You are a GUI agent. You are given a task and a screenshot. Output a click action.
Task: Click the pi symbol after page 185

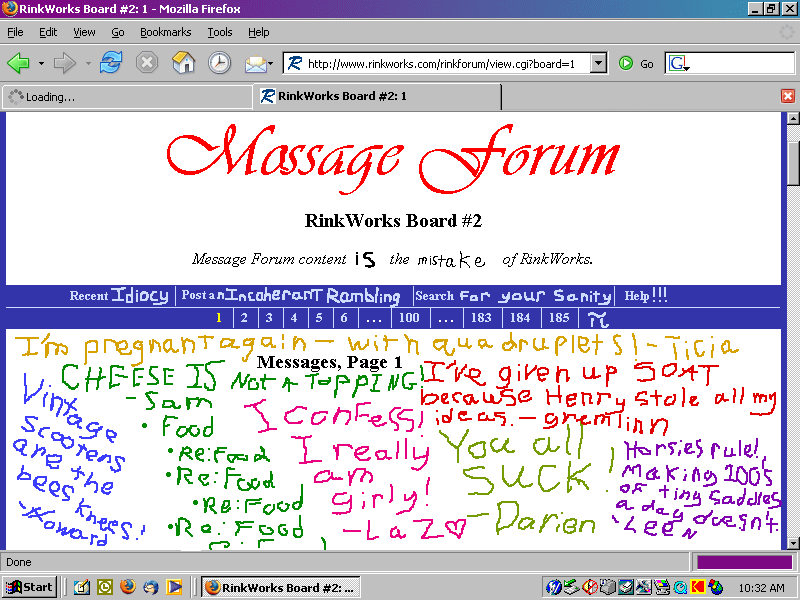[597, 319]
